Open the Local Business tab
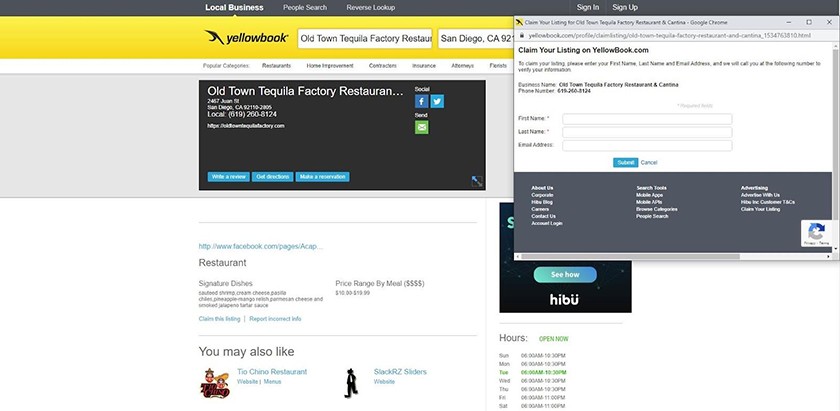 234,8
